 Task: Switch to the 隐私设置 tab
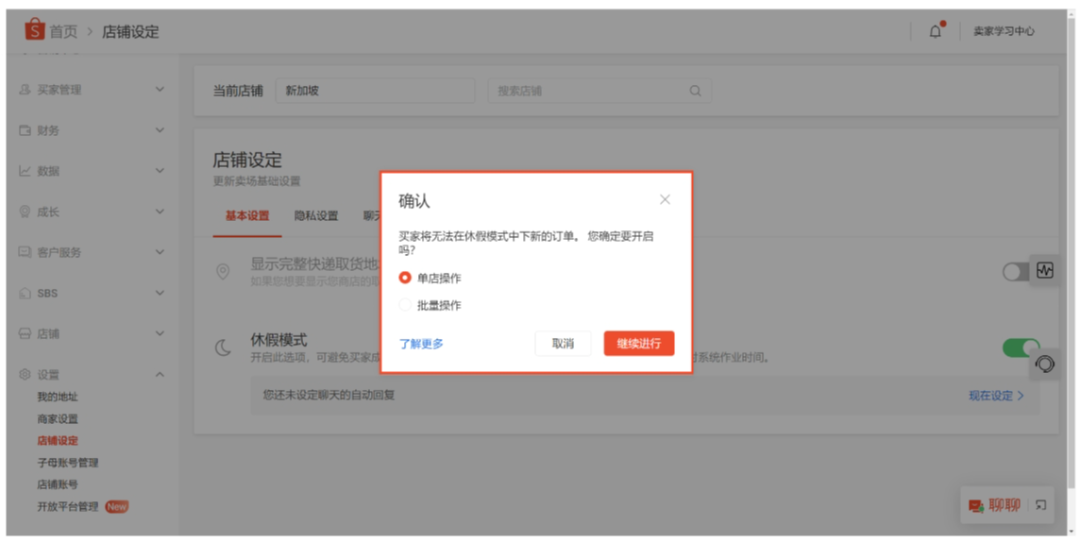pos(316,216)
